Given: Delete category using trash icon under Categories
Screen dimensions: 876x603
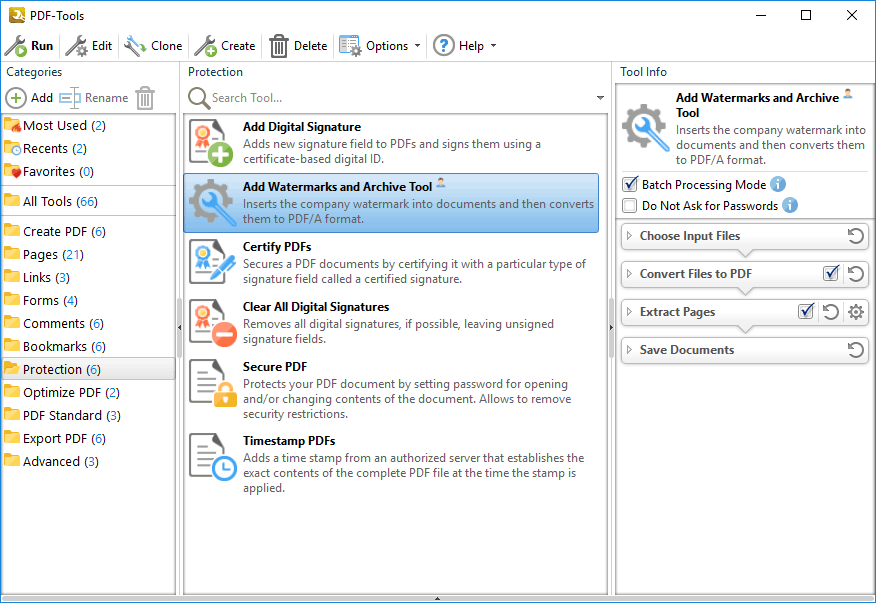Looking at the screenshot, I should pos(145,98).
